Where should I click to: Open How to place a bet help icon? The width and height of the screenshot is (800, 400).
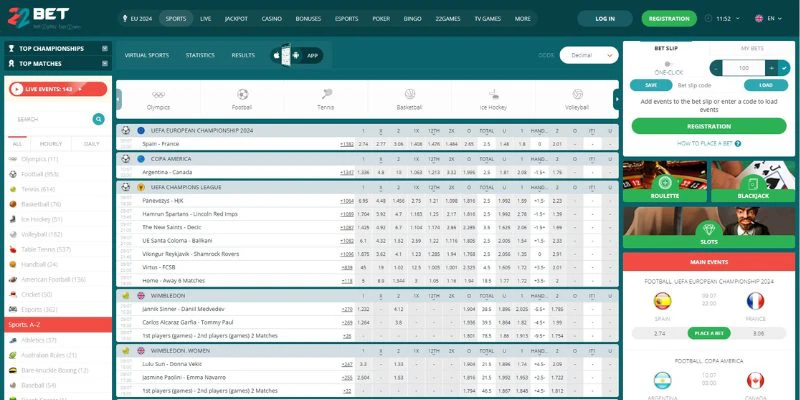pyautogui.click(x=738, y=144)
